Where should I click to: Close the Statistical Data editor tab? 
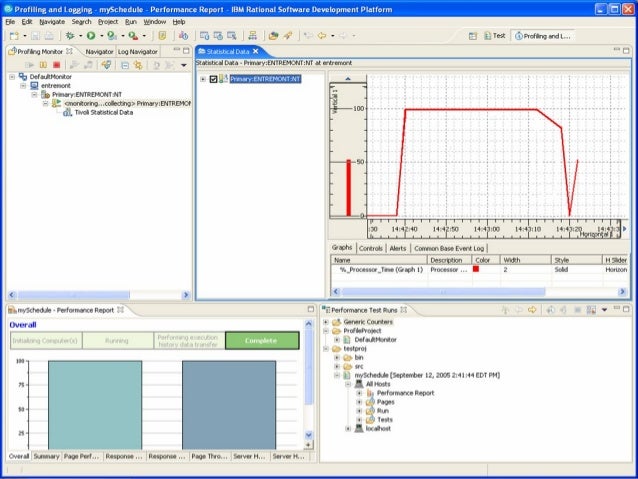pos(254,51)
